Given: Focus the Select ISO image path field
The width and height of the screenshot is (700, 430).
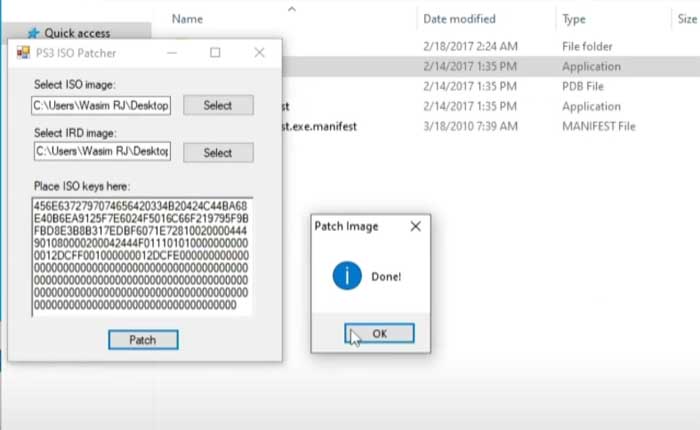Looking at the screenshot, I should [x=101, y=105].
